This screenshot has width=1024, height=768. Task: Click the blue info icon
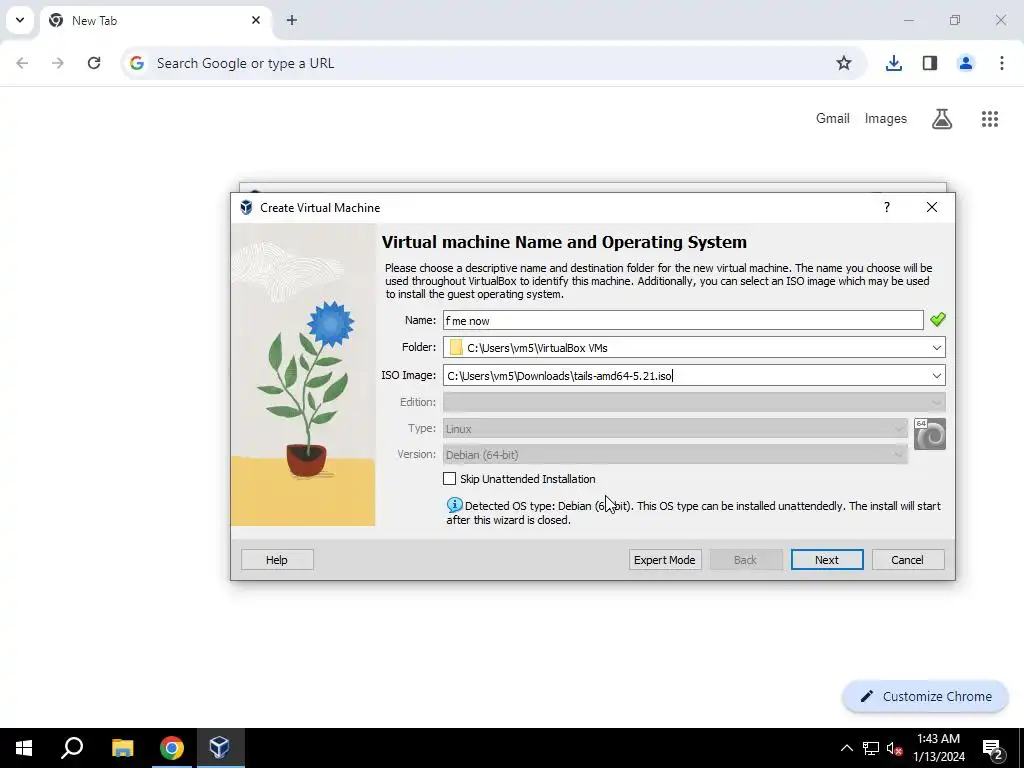[x=455, y=505]
